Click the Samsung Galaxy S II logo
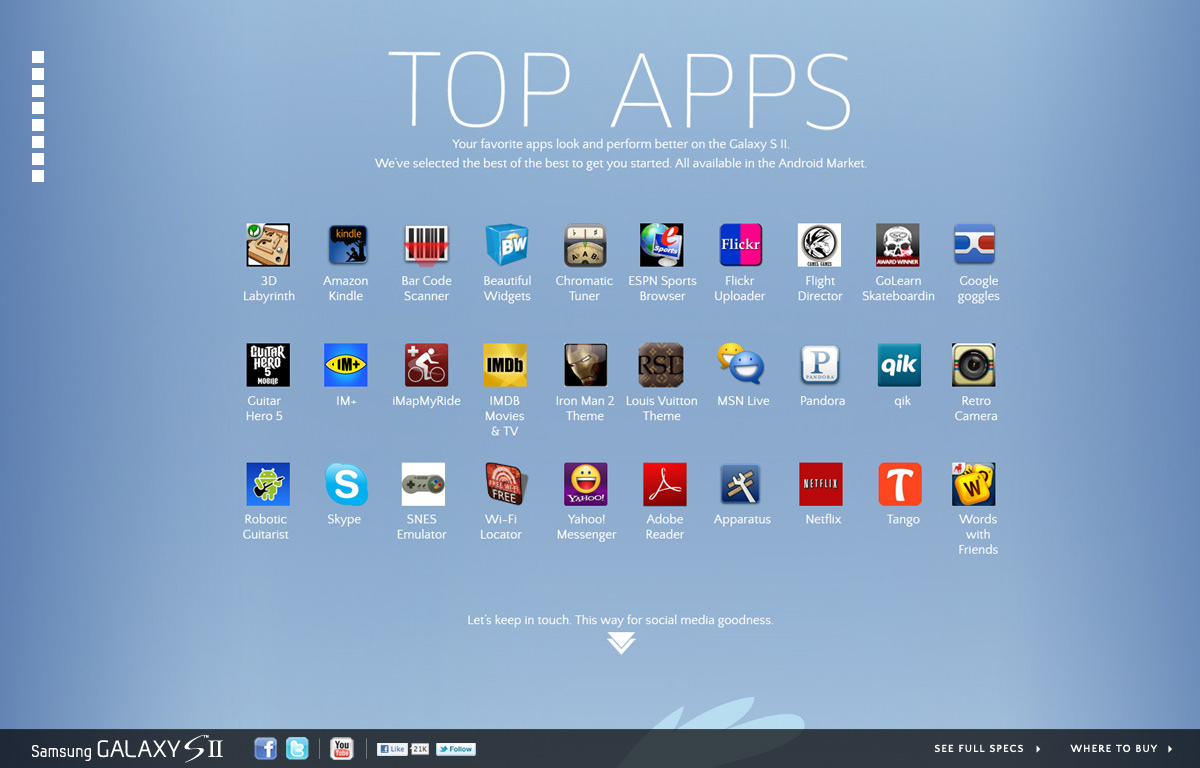This screenshot has width=1200, height=768. [x=127, y=748]
